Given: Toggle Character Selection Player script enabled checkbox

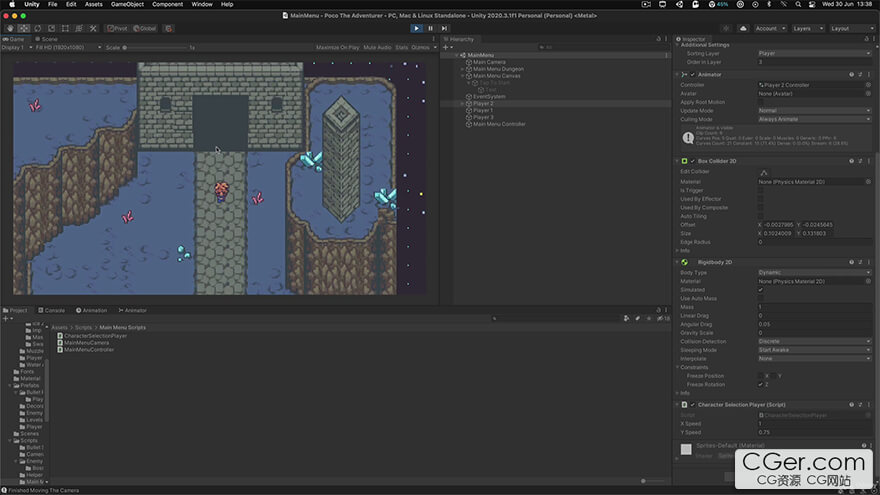Looking at the screenshot, I should [x=693, y=405].
